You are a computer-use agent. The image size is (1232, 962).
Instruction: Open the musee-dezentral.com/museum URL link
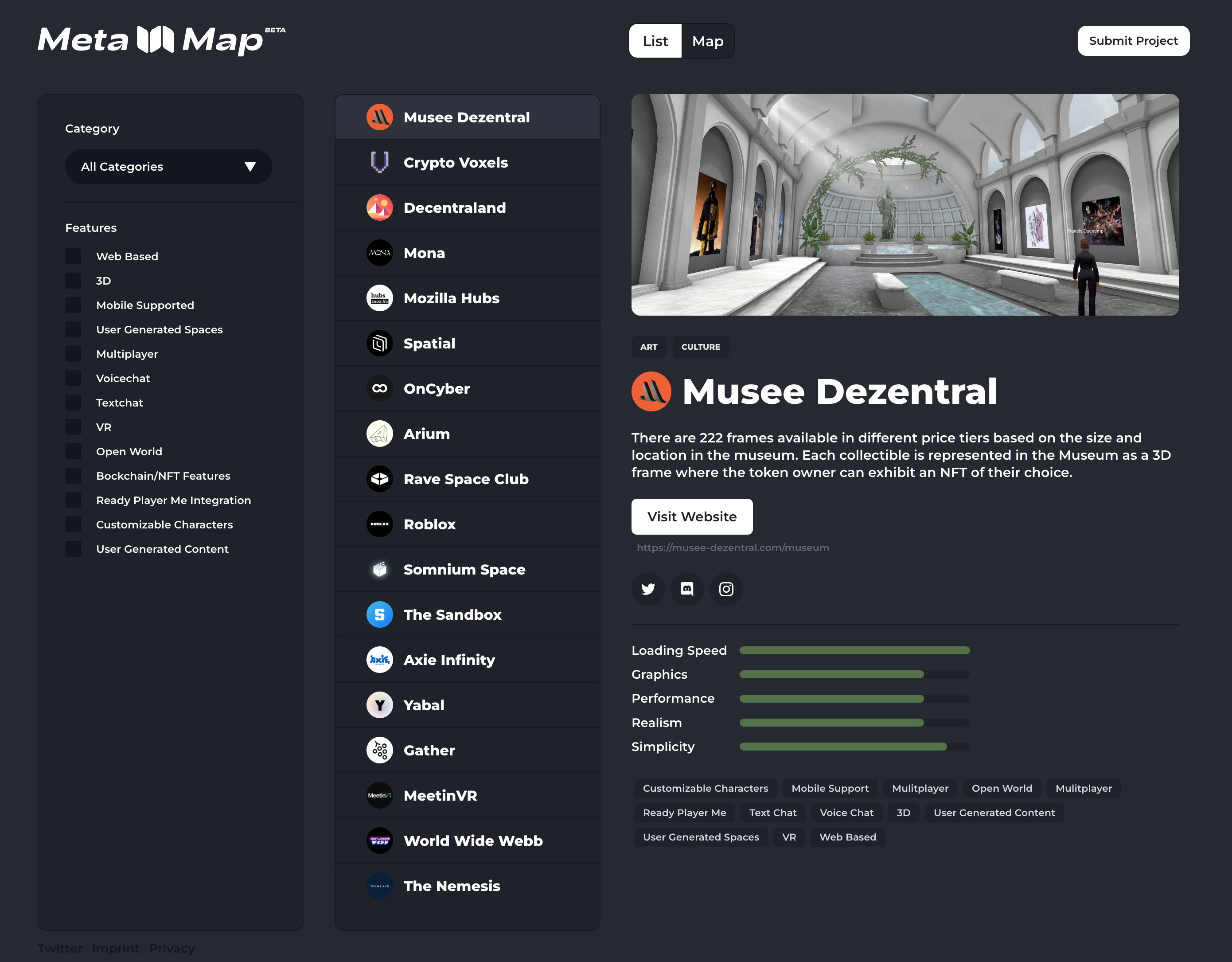[x=733, y=547]
